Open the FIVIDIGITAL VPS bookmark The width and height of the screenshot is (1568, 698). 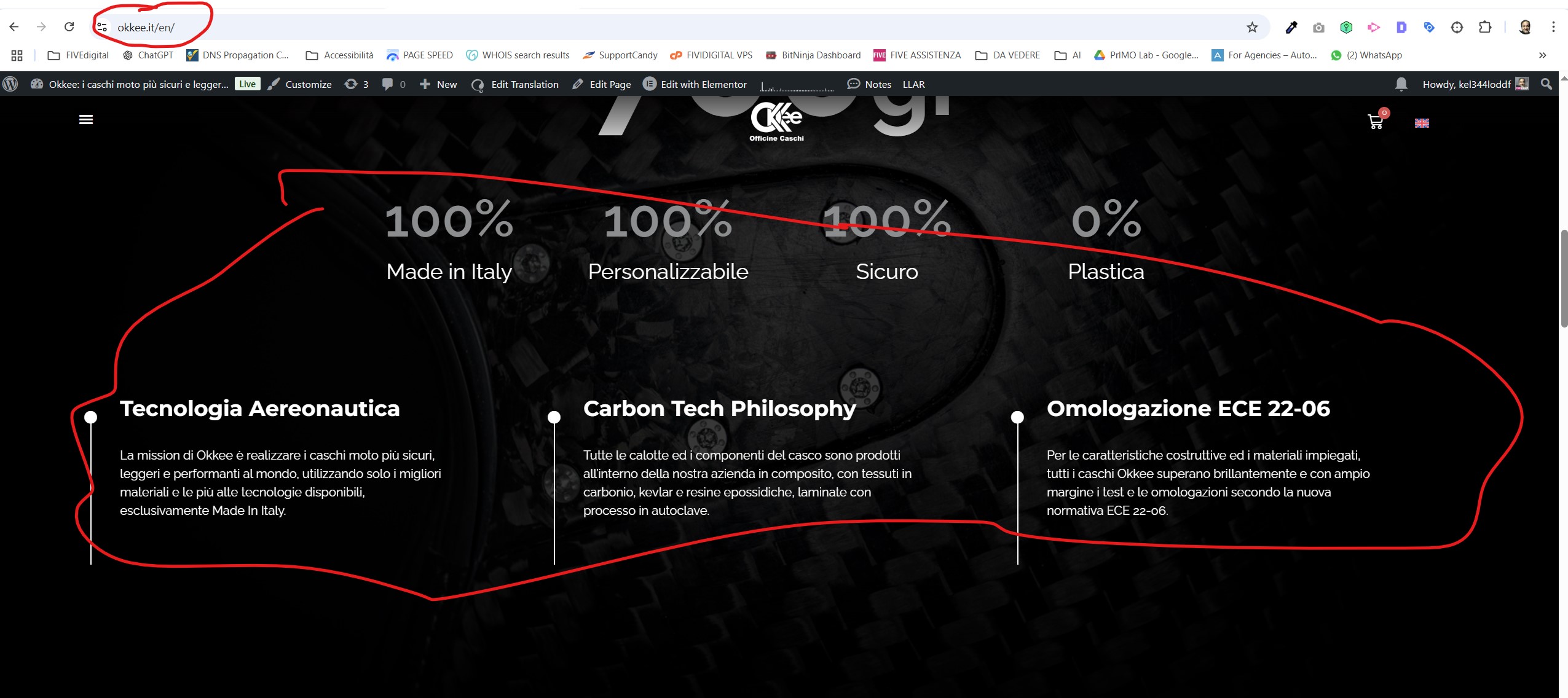pyautogui.click(x=711, y=55)
